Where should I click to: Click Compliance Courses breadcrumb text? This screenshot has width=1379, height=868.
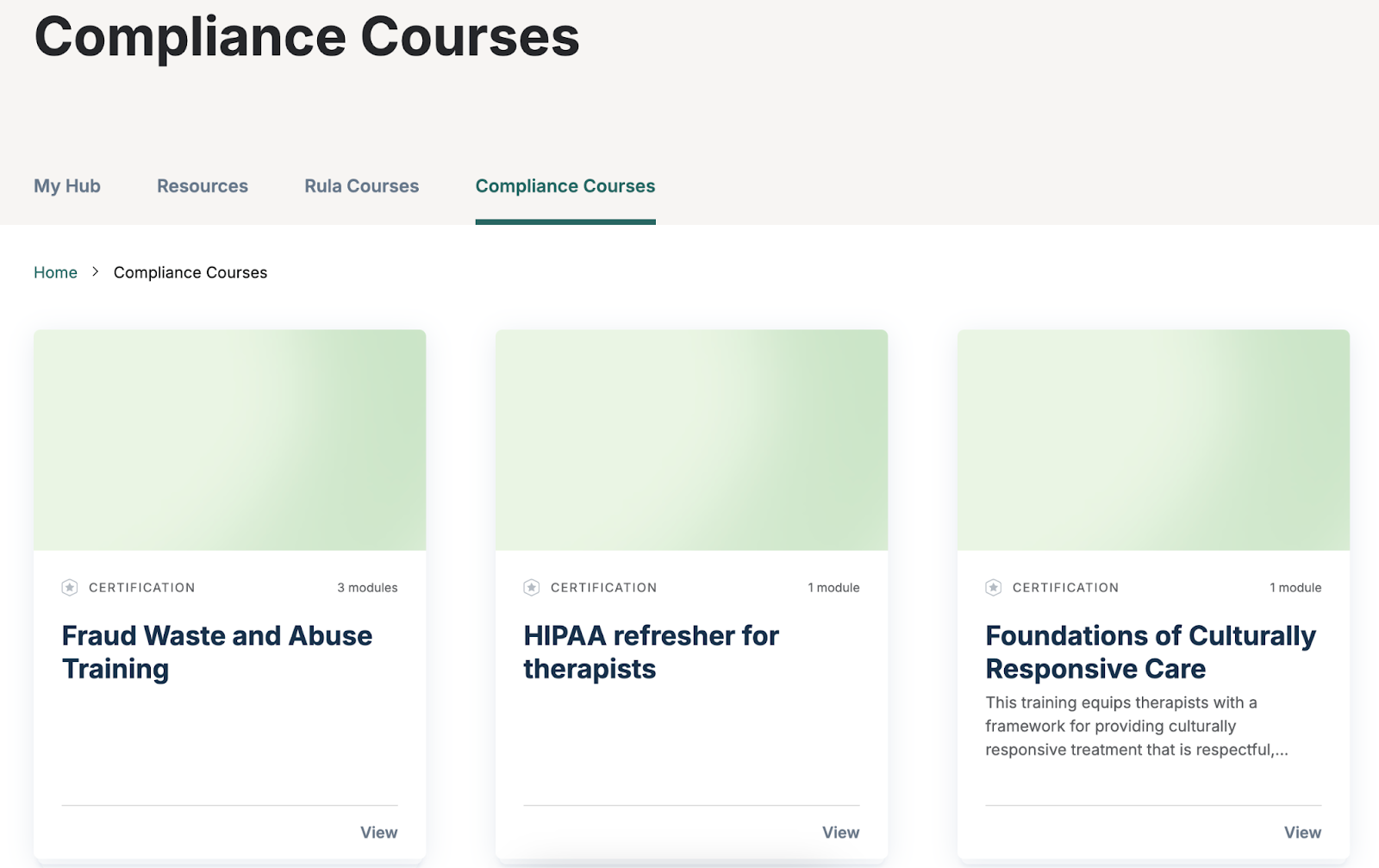tap(190, 272)
